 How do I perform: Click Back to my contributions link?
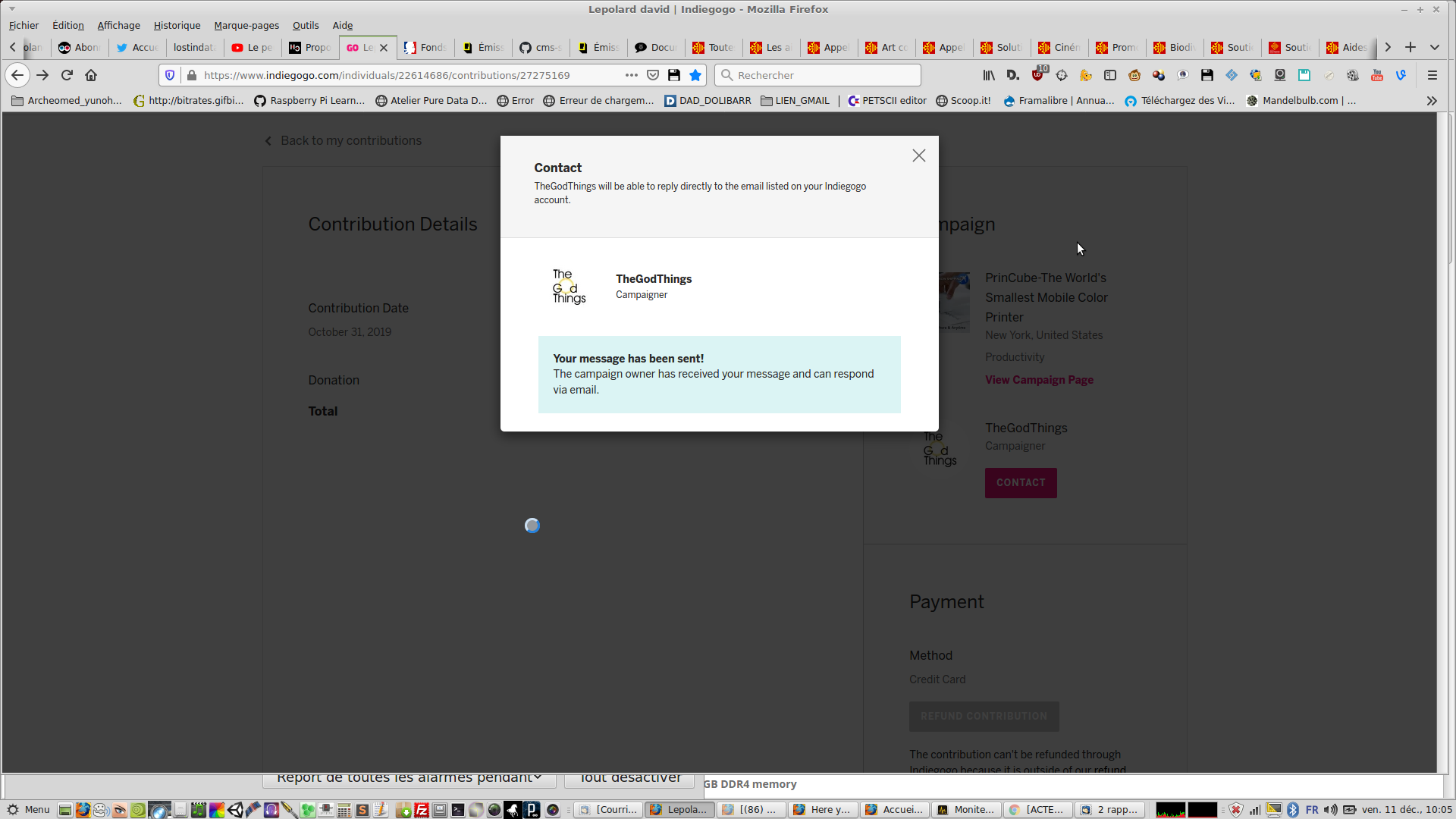tap(350, 140)
